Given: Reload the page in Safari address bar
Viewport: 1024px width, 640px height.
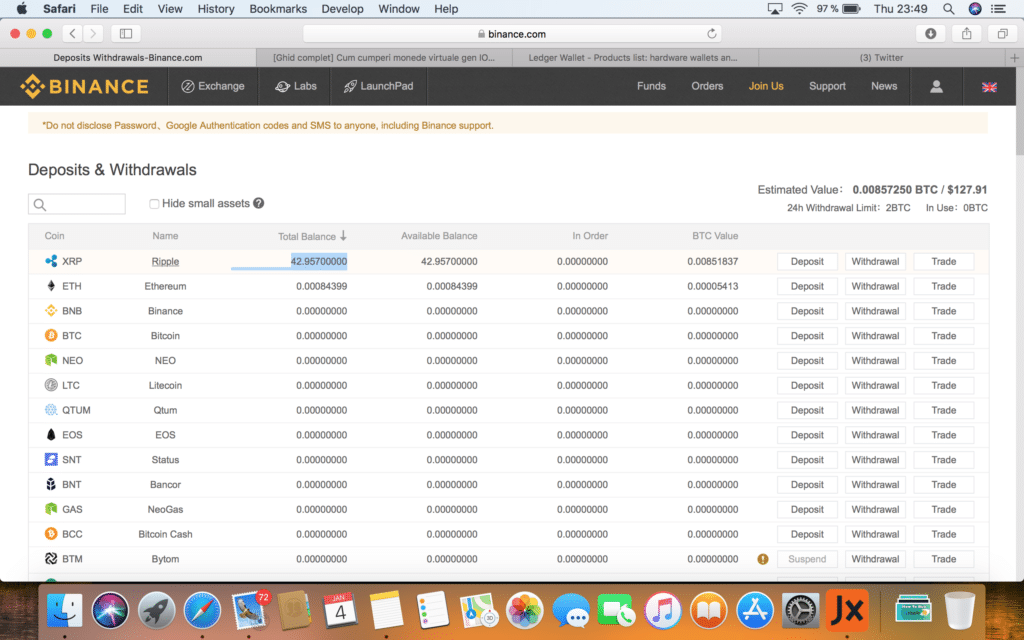Looking at the screenshot, I should 712,34.
